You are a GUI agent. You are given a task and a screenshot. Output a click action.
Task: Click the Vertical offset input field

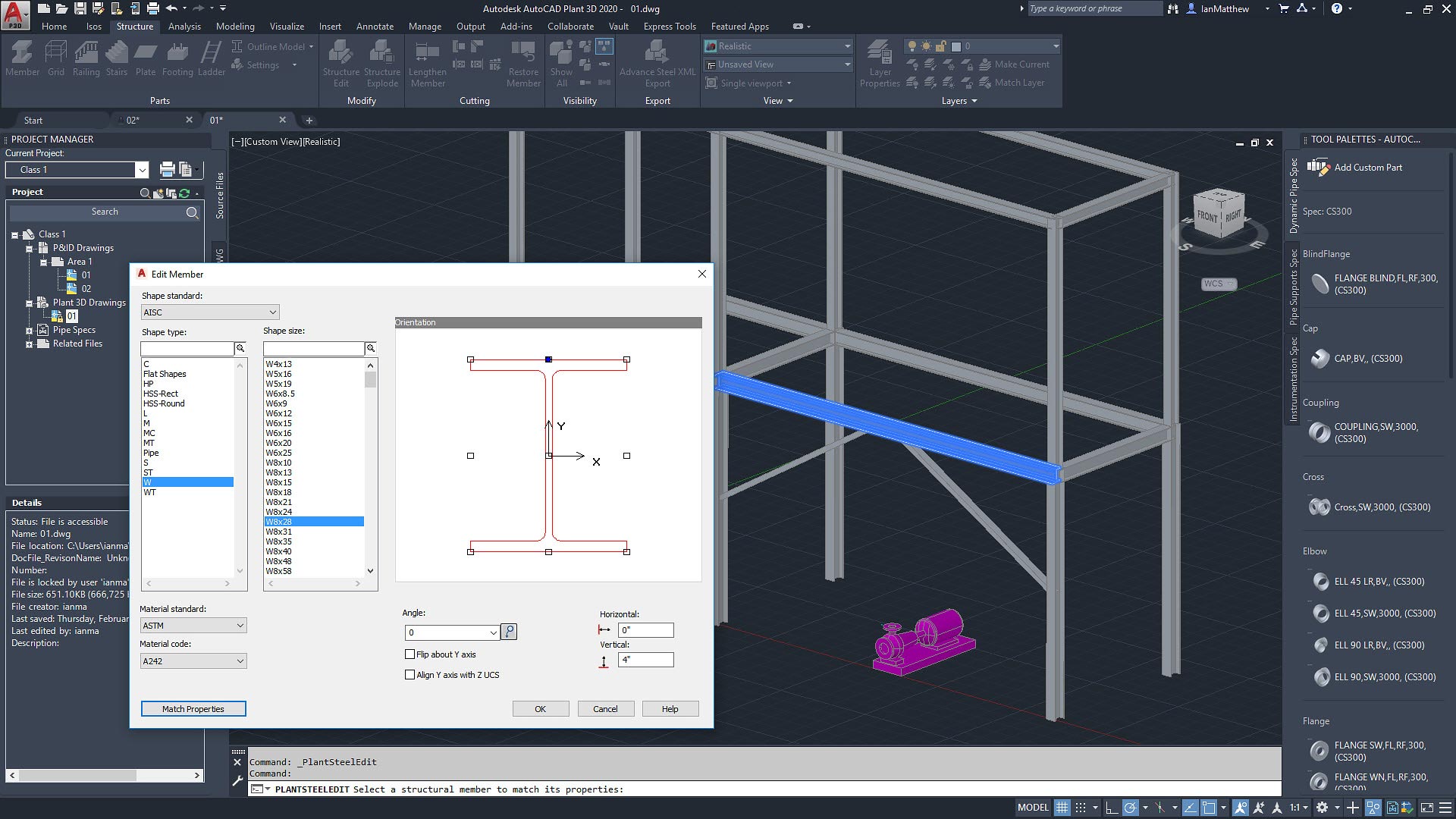tap(645, 660)
